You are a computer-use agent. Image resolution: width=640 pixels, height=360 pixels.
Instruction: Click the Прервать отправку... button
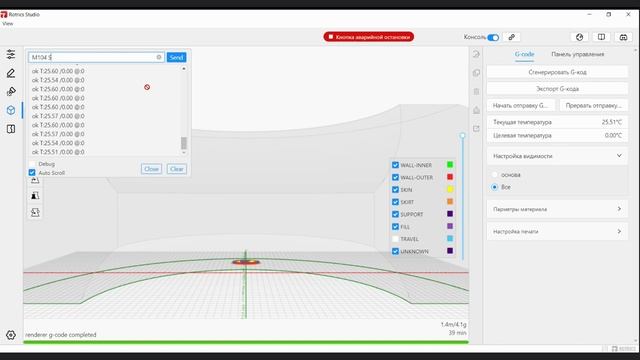[x=593, y=105]
